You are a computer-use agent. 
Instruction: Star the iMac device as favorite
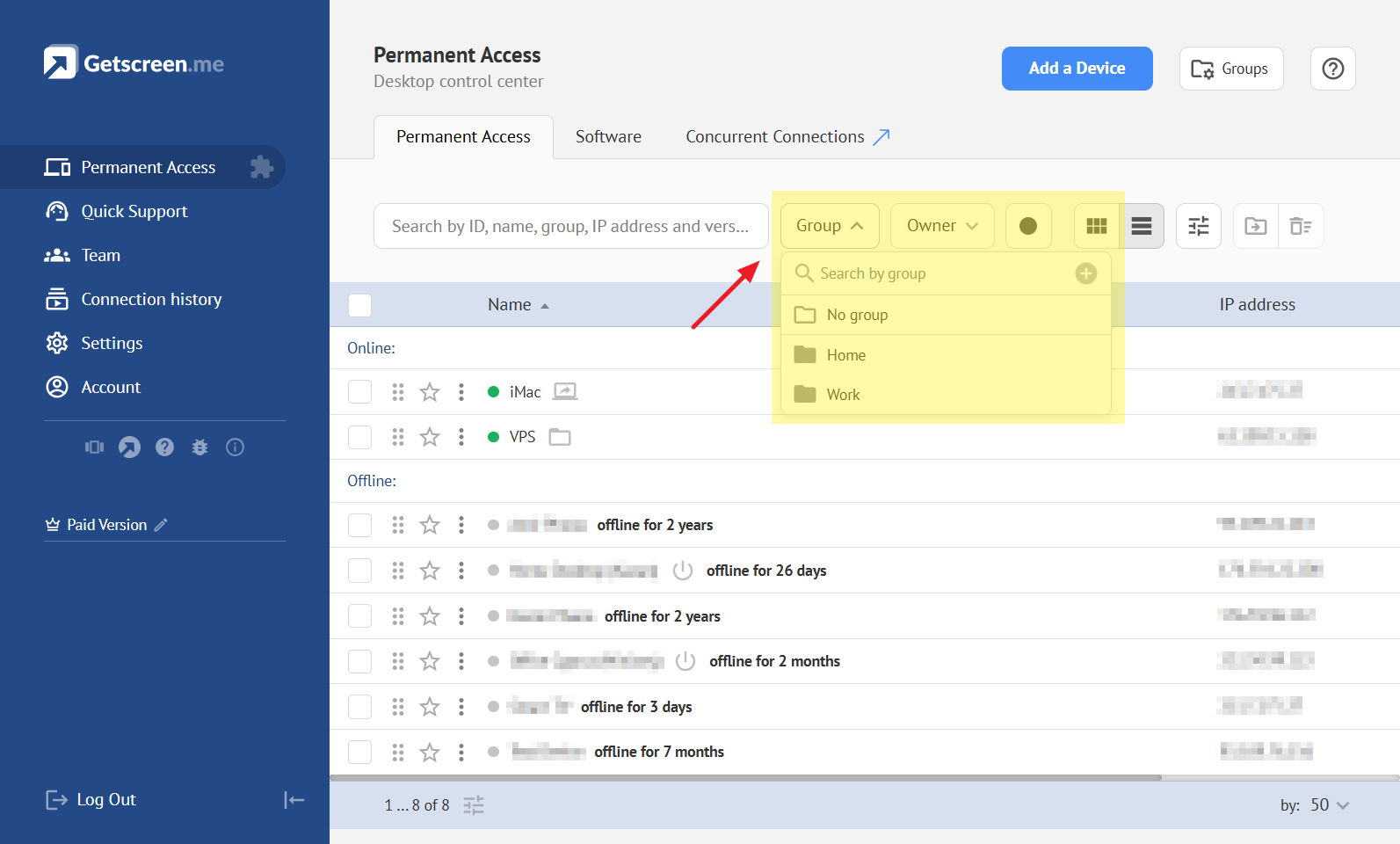430,392
